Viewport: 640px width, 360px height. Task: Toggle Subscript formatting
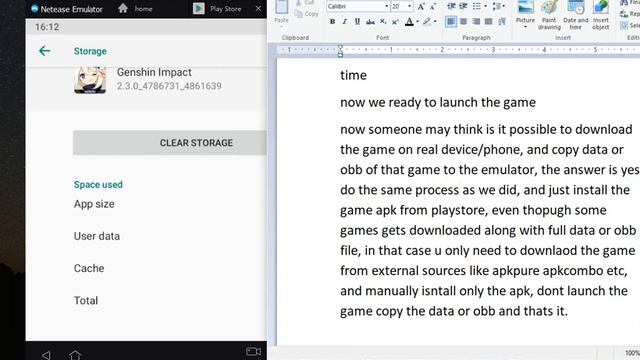tap(383, 22)
